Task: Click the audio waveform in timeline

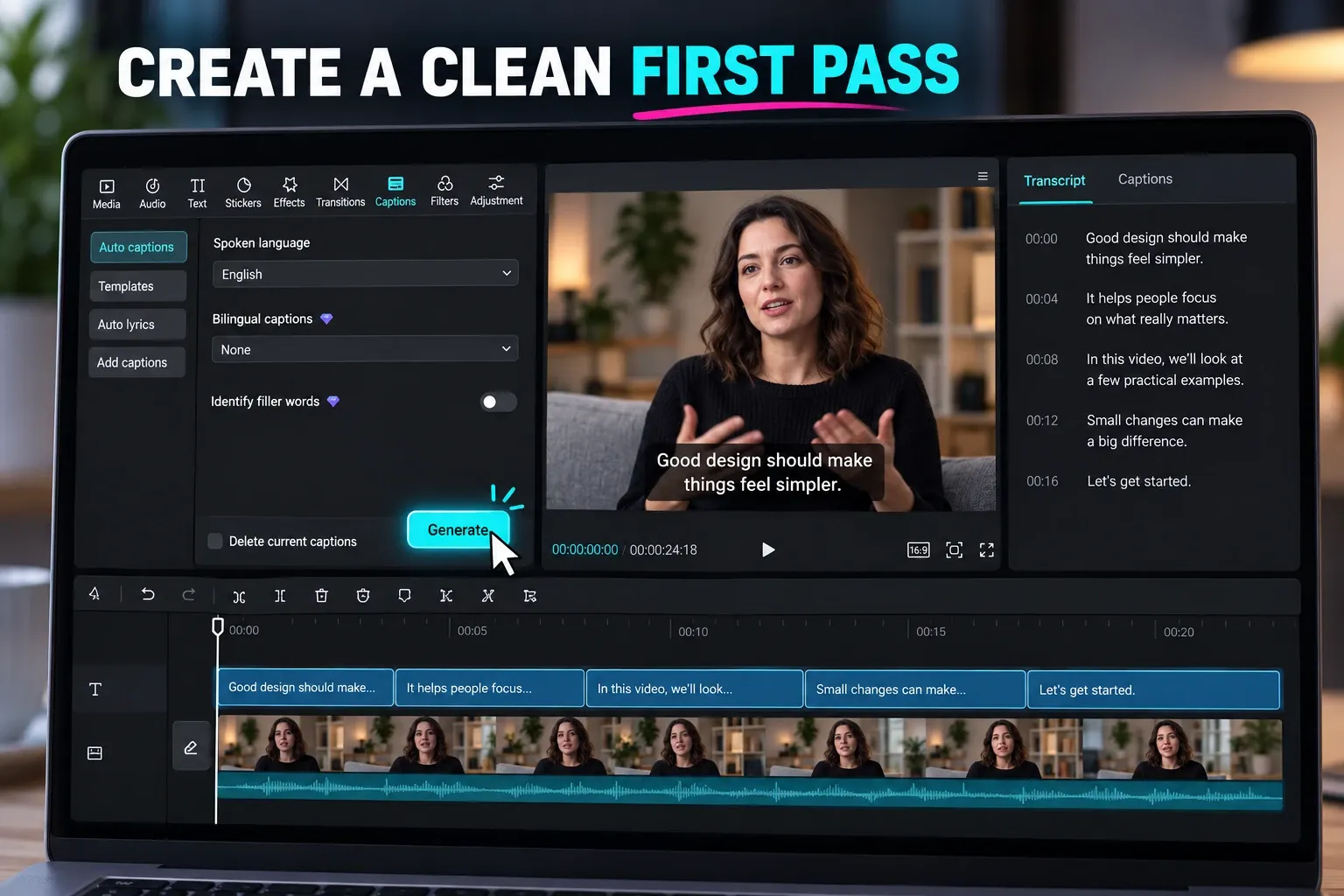Action: pos(750,791)
